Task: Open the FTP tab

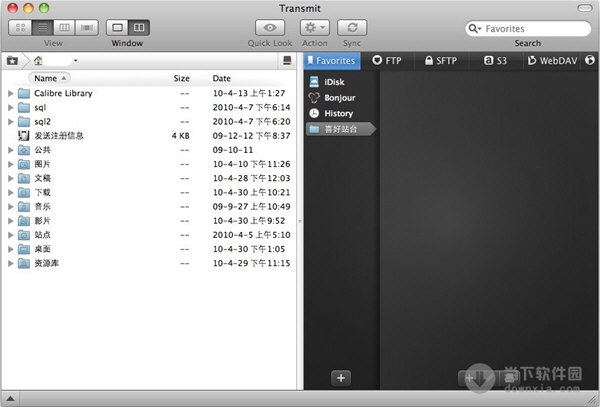Action: (x=387, y=60)
